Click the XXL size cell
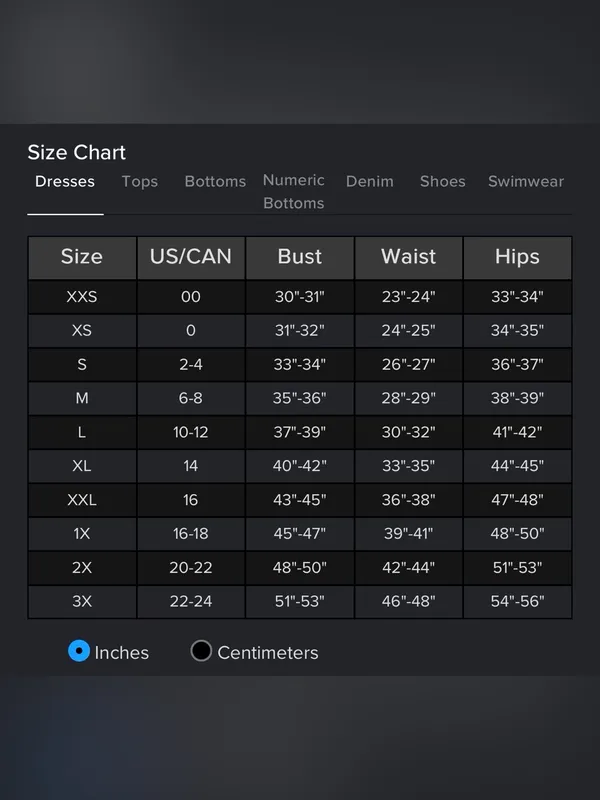600x800 pixels. (82, 500)
